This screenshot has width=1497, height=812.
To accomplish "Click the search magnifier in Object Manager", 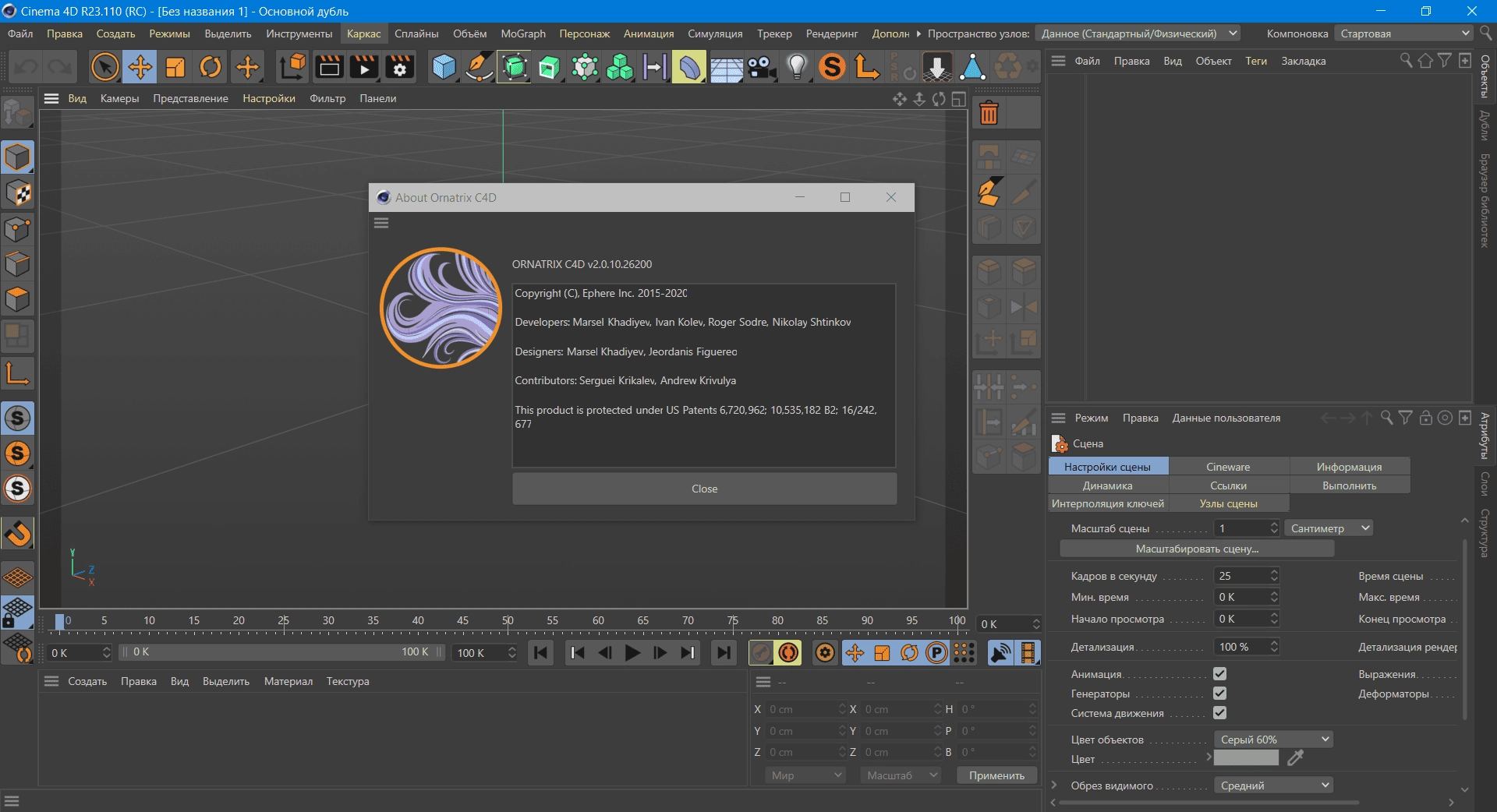I will [1406, 61].
